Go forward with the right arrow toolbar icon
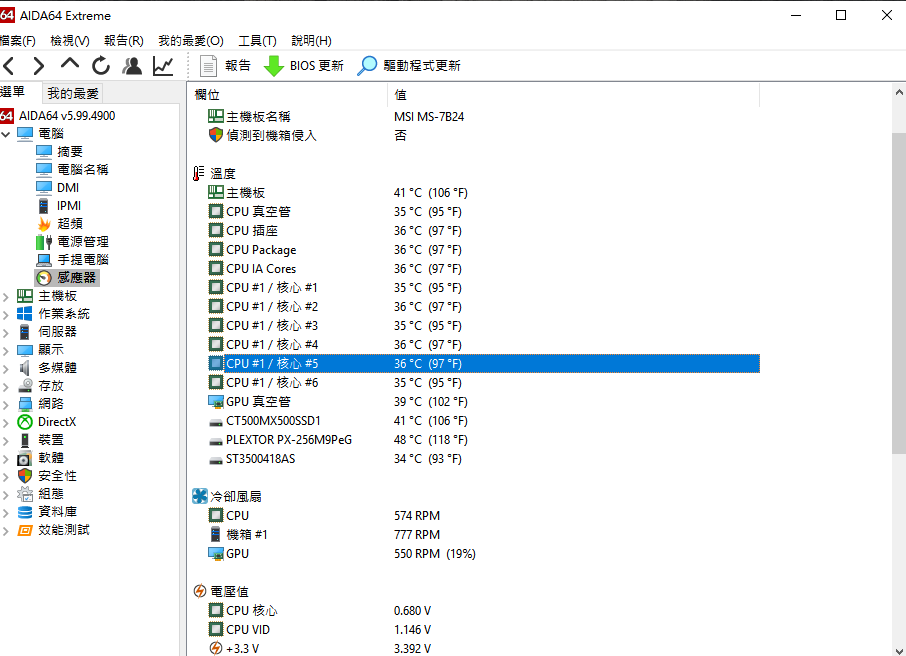The width and height of the screenshot is (906, 656). 38,66
